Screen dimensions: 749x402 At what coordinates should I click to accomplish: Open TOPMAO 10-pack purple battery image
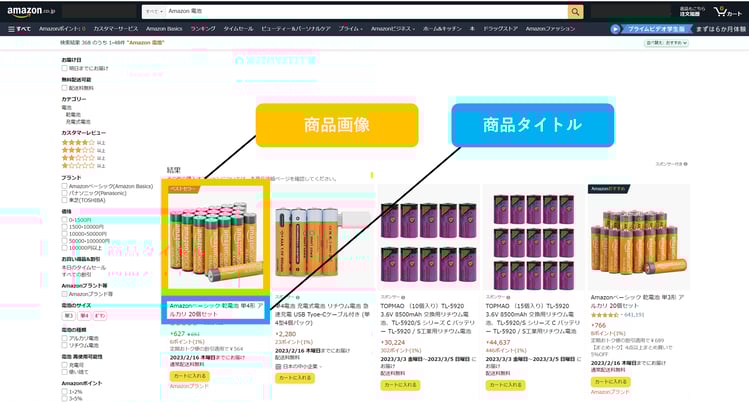428,237
